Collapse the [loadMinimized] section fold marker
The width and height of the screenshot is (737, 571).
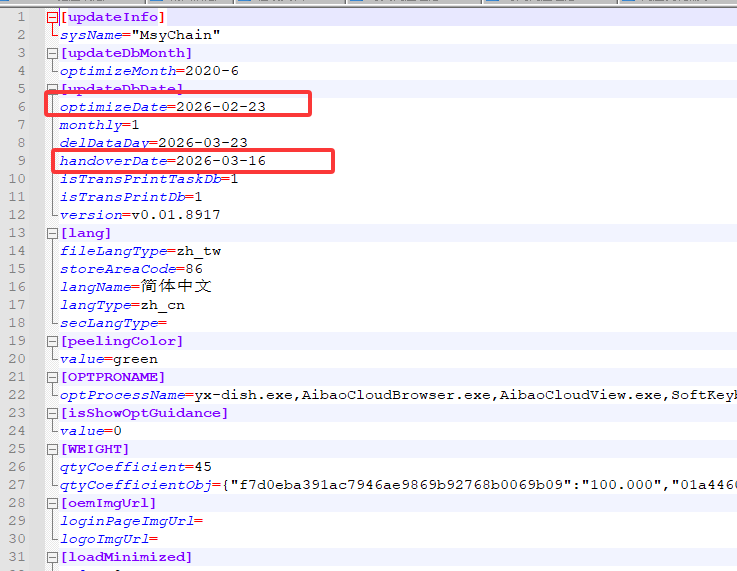52,557
